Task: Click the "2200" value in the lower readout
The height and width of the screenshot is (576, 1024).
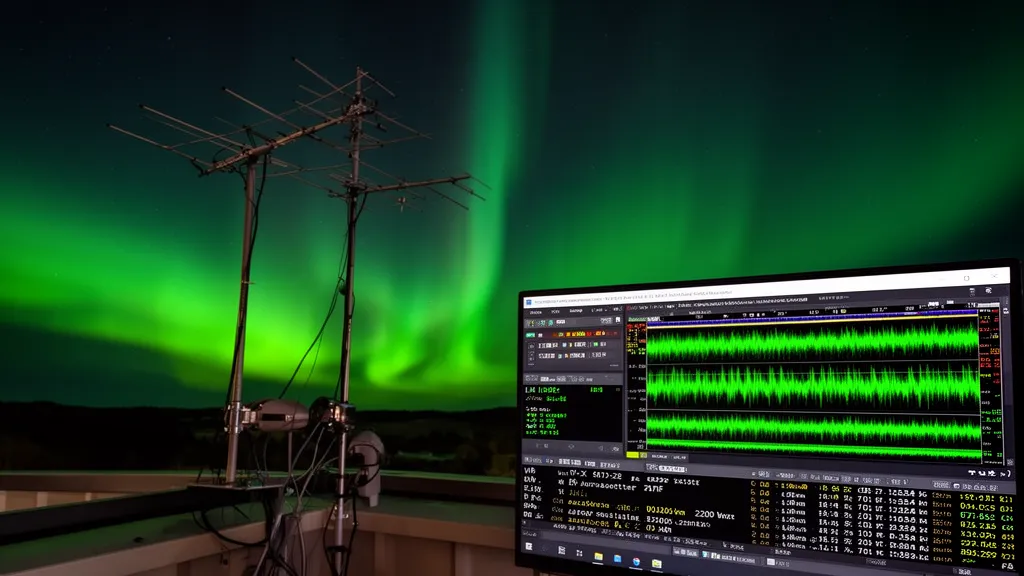Action: tap(705, 514)
